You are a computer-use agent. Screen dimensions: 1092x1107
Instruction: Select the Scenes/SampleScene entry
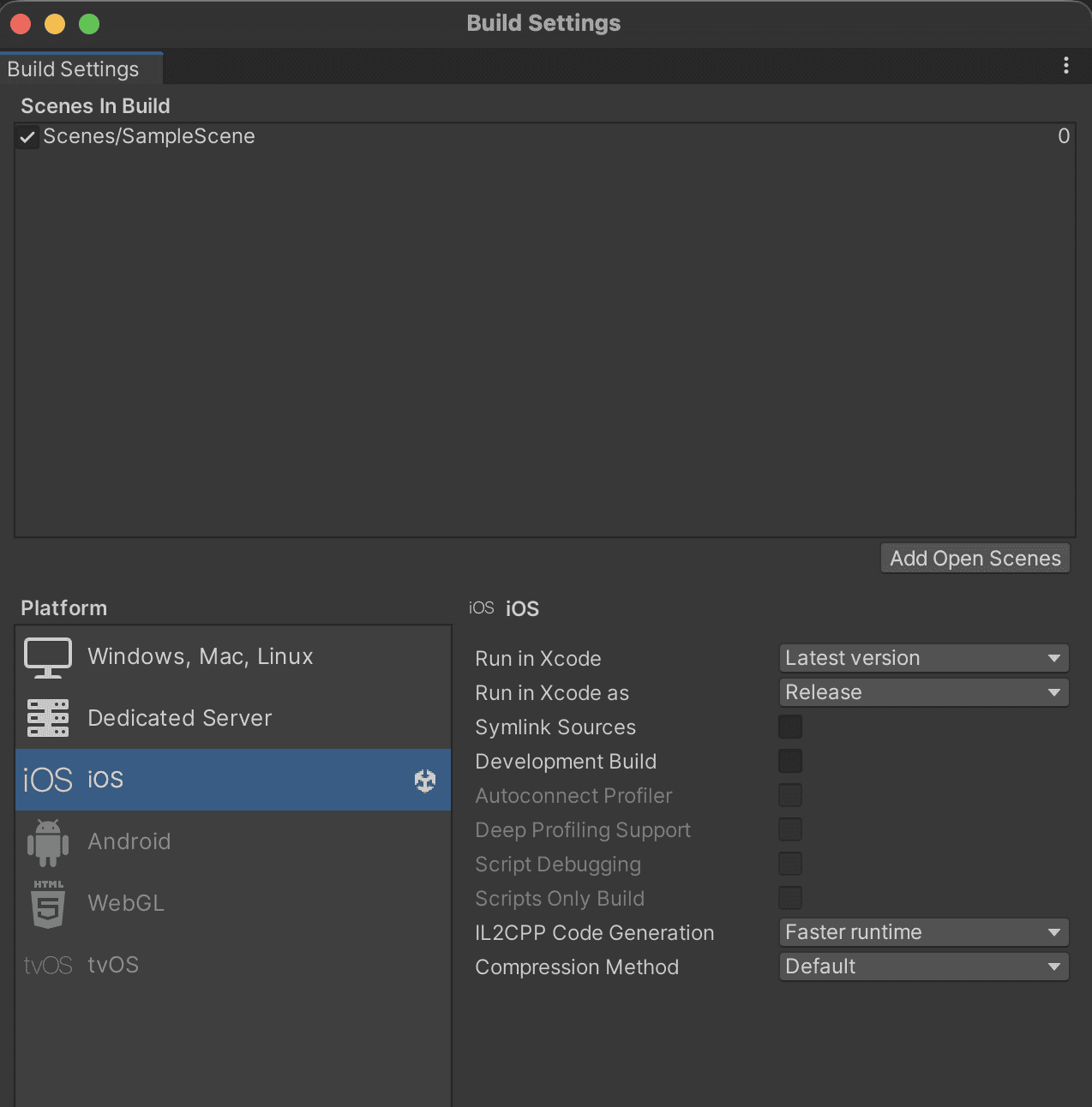[149, 136]
